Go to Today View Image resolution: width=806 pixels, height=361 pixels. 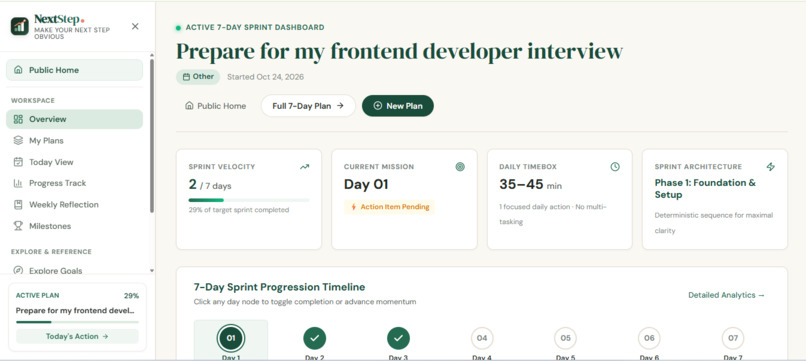(75, 162)
